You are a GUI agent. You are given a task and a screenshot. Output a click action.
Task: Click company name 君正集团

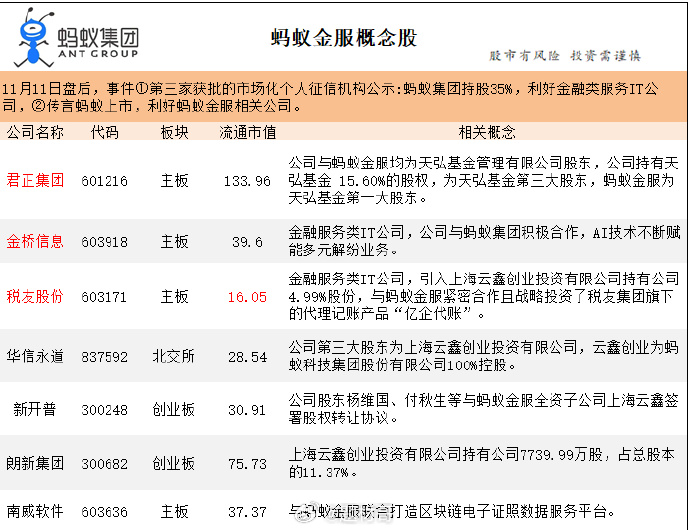click(35, 180)
